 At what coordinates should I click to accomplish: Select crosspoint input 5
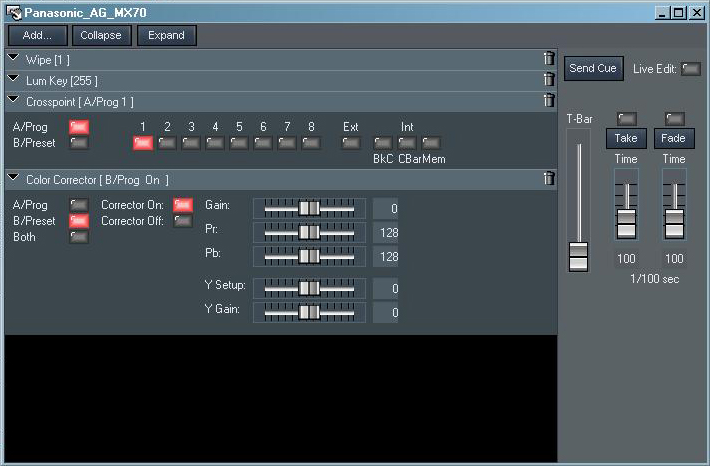239,143
